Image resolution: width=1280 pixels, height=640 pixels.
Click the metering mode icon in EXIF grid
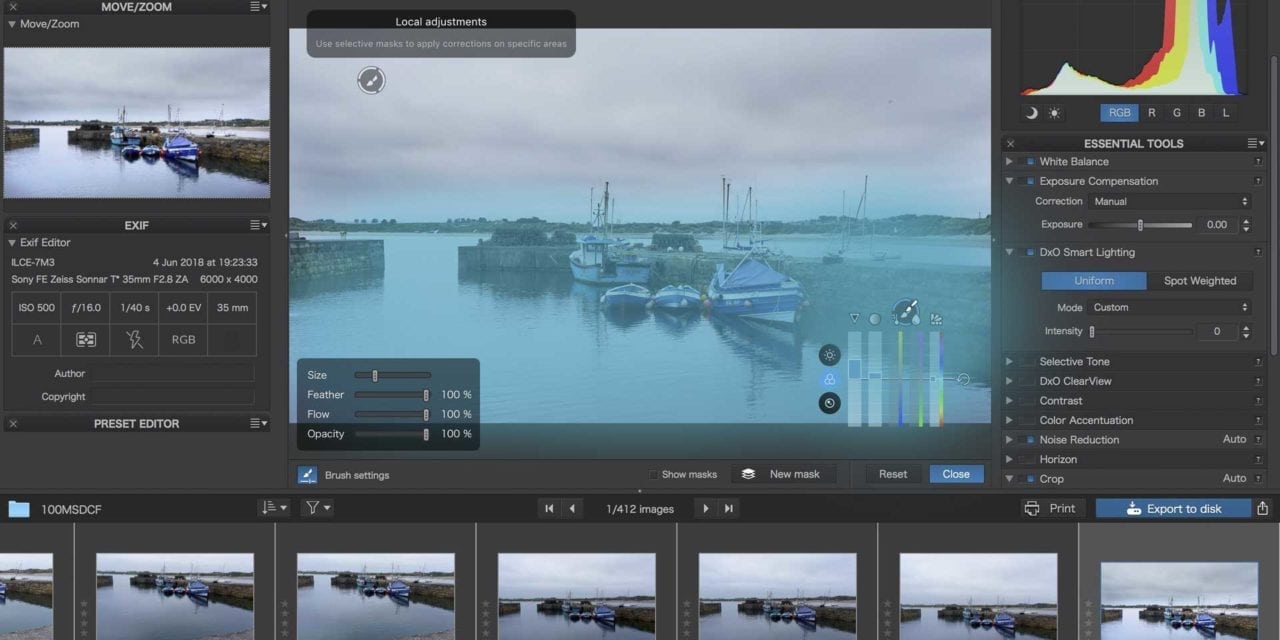[x=86, y=340]
